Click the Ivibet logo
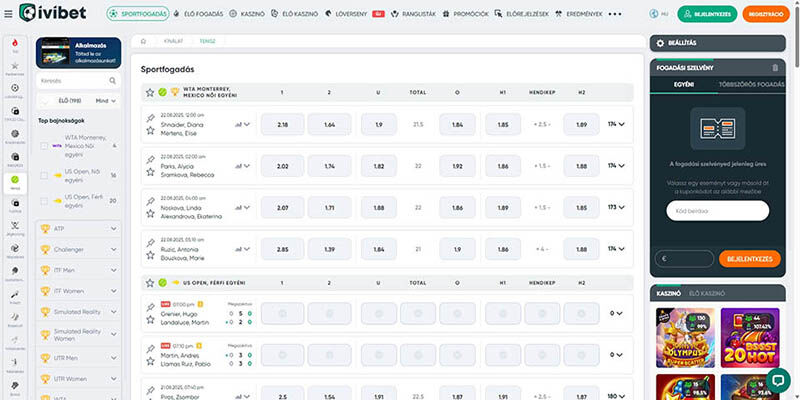The width and height of the screenshot is (800, 400). point(53,12)
